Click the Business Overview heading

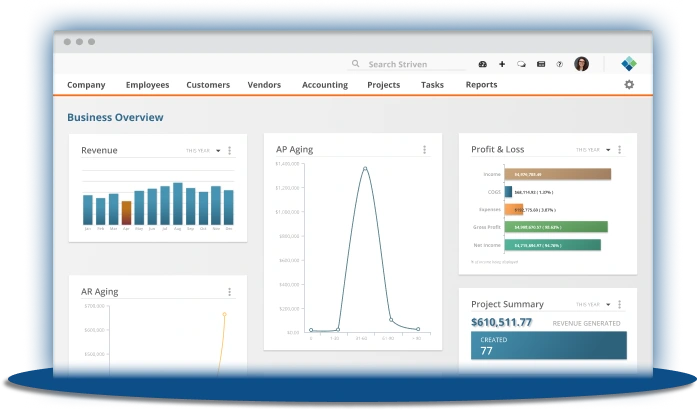pos(115,117)
